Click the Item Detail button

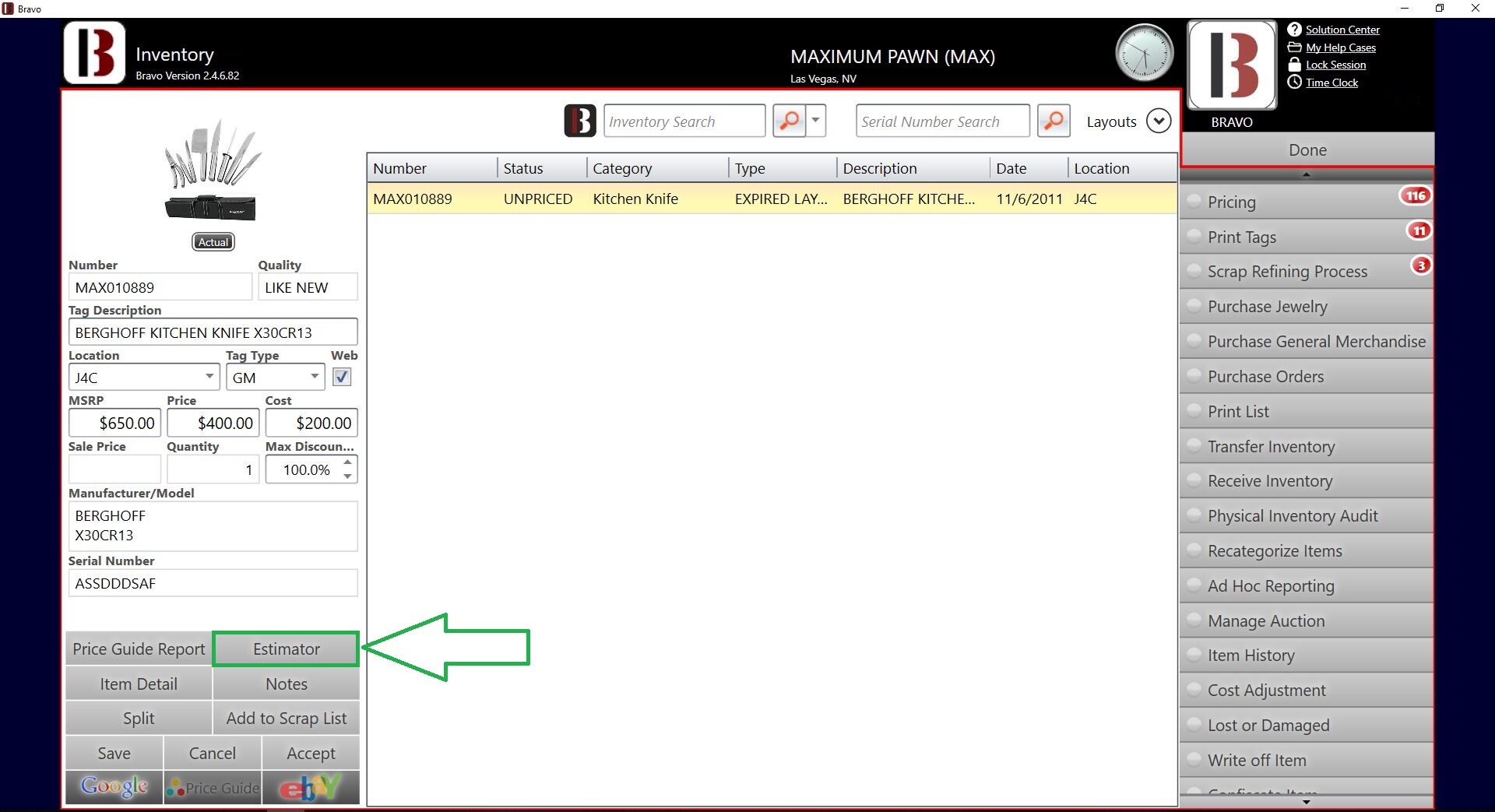click(x=139, y=684)
